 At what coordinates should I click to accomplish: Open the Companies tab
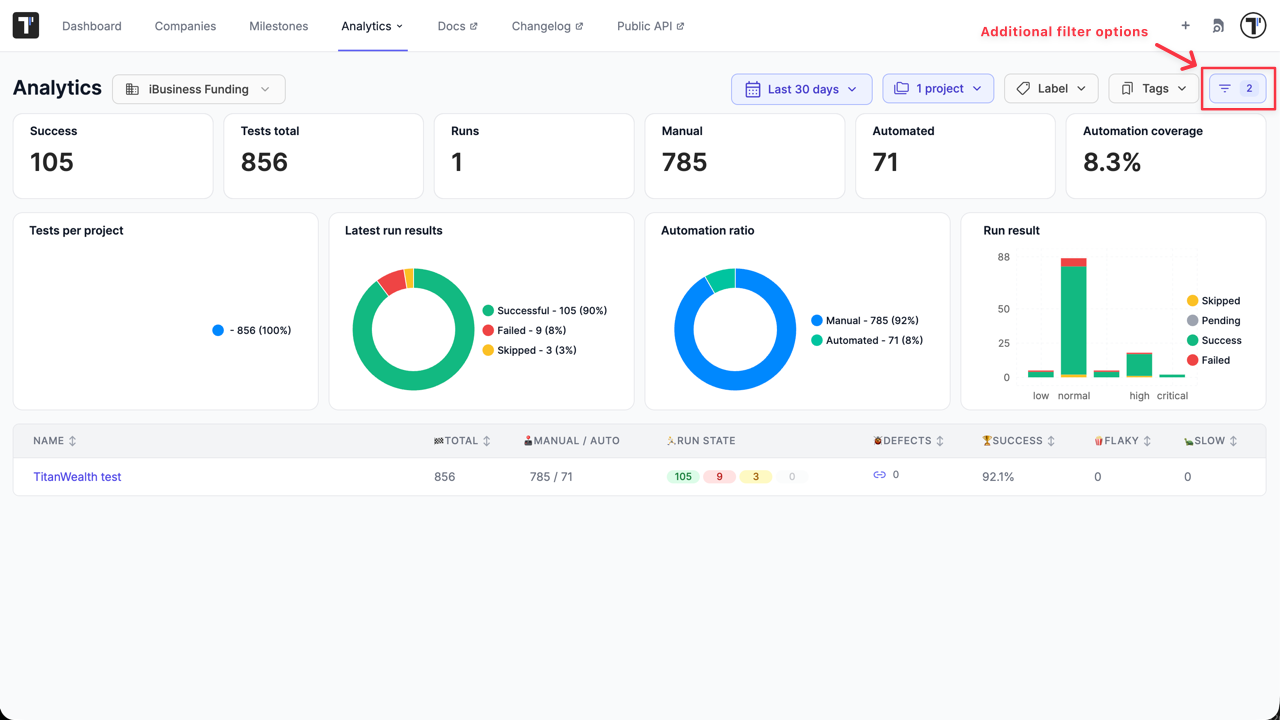(x=185, y=26)
